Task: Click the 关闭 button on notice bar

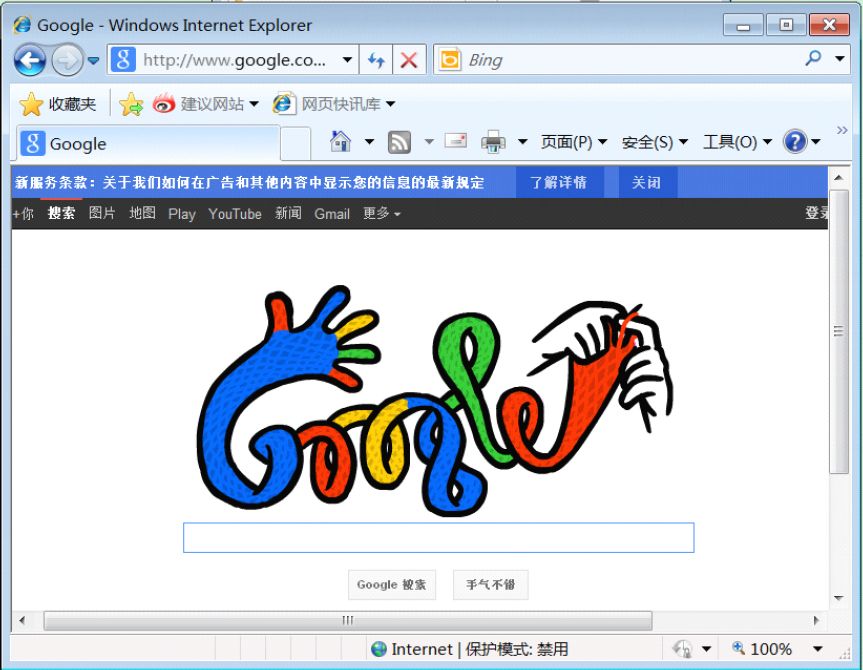Action: (646, 182)
